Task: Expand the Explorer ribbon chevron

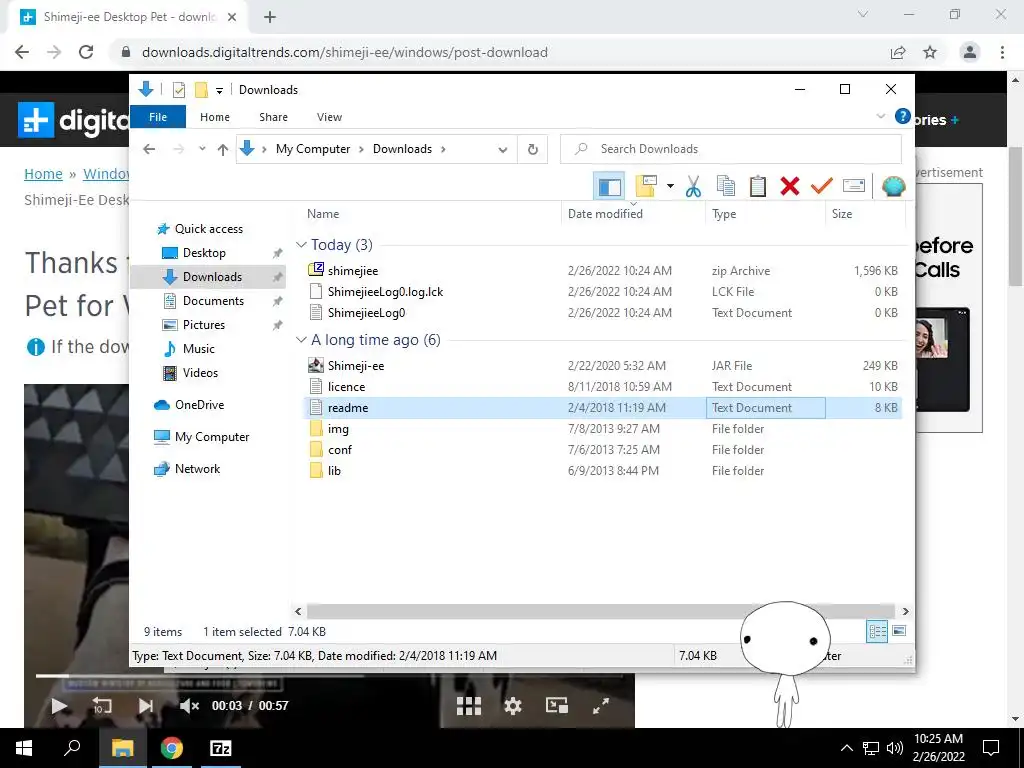Action: point(880,116)
